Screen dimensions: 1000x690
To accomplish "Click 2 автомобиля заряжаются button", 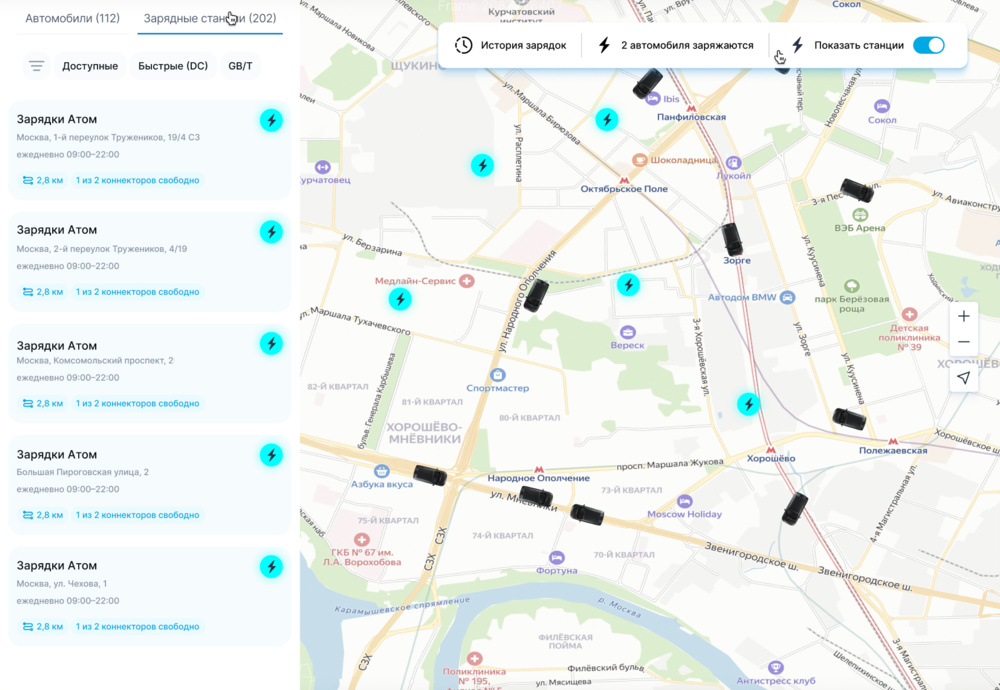I will tap(675, 45).
